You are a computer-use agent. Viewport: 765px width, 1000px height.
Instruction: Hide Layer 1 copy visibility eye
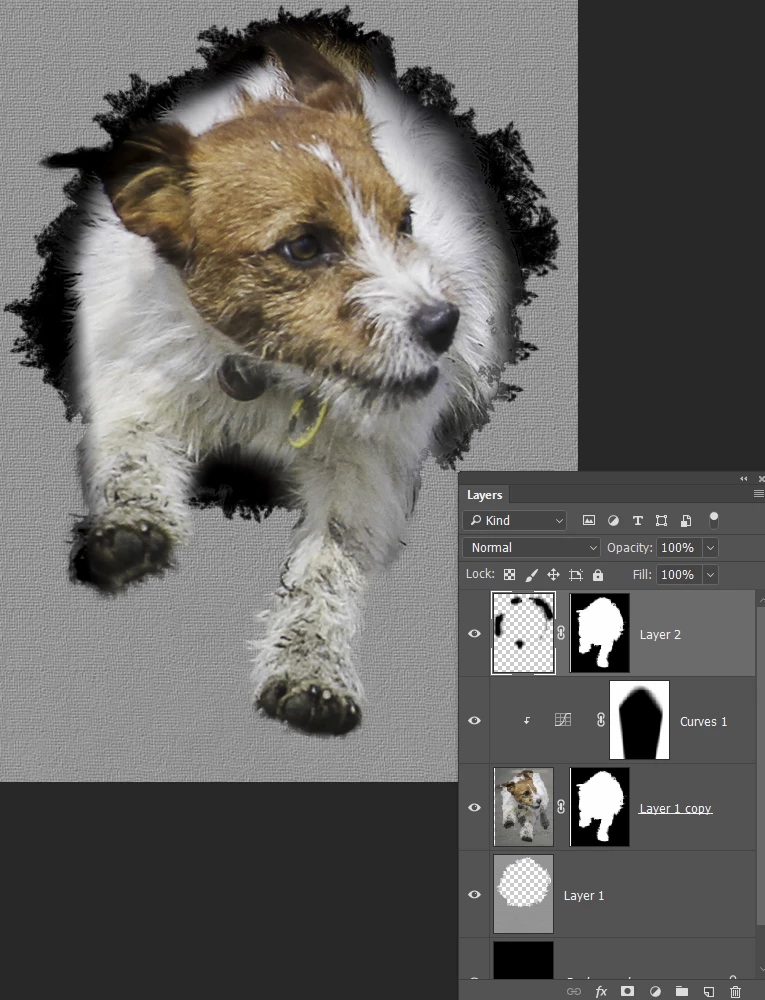point(474,807)
